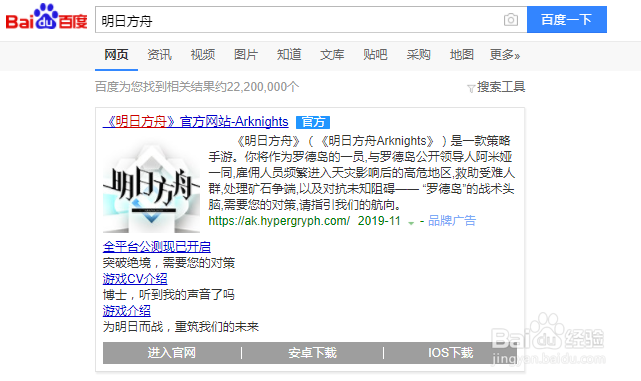Open 游戏介绍 link
Screen dimensions: 641x381
127,311
